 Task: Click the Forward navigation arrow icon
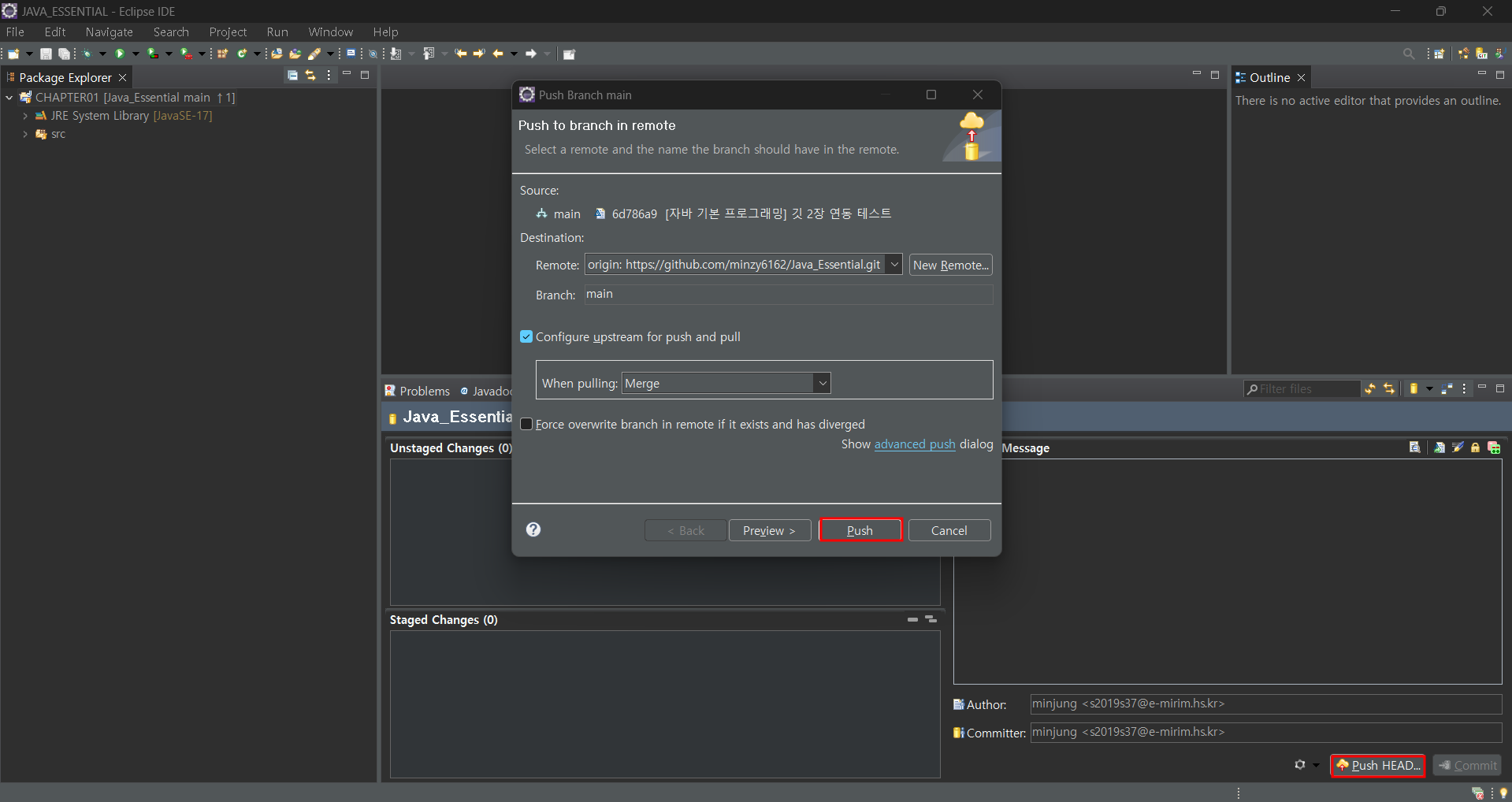tap(531, 54)
